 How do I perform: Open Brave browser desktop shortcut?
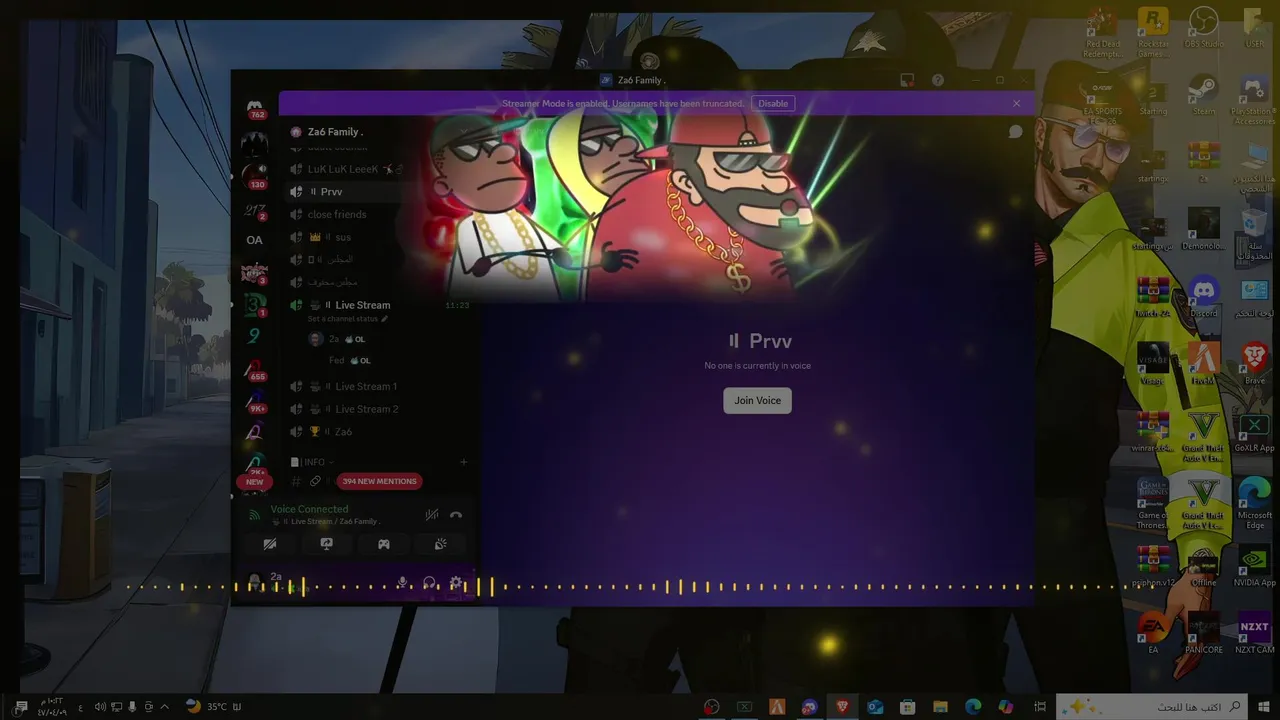[1255, 364]
